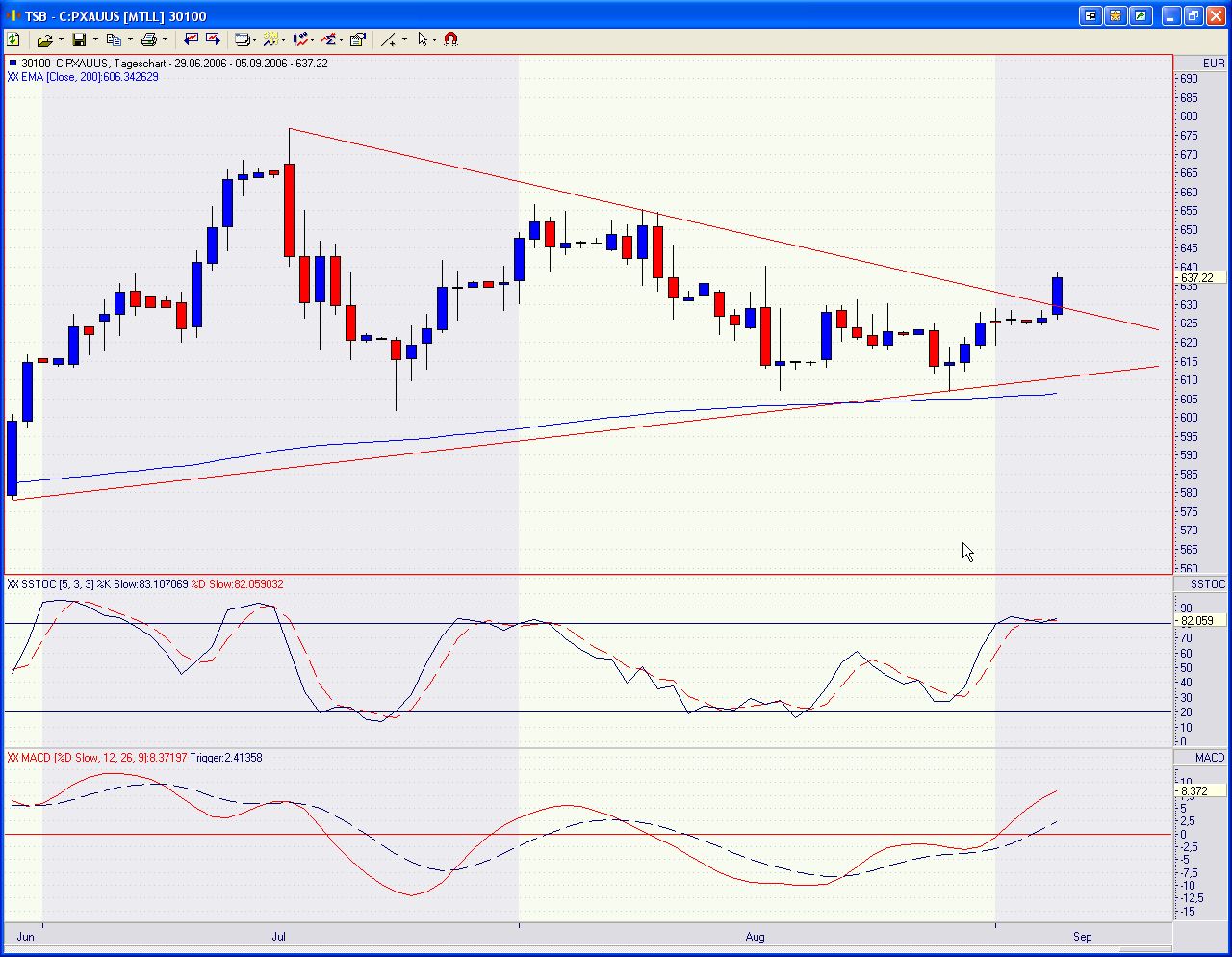
Task: Click the 600 price axis label
Action: [x=1189, y=418]
